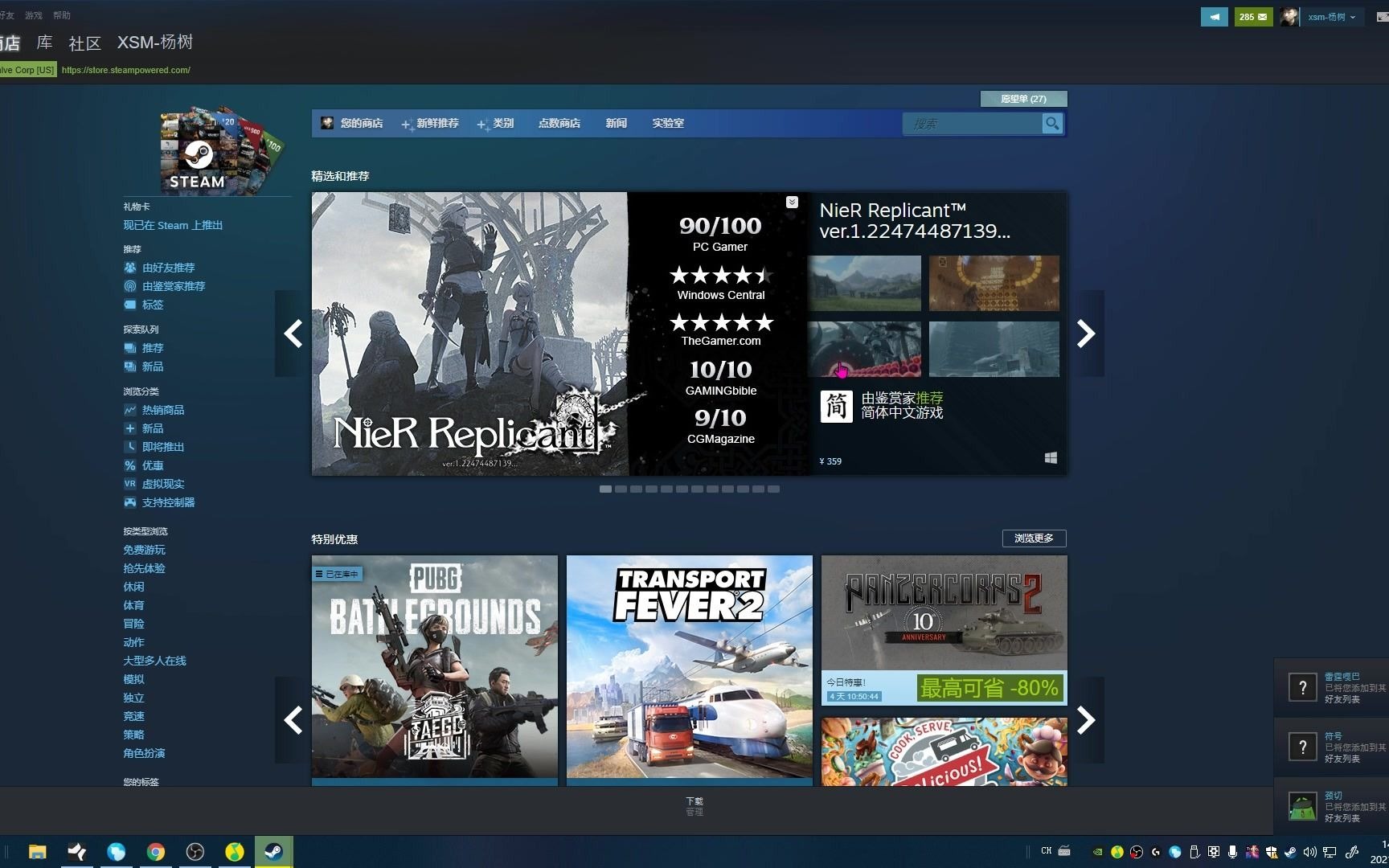Screen dimensions: 1389x868
Task: Click the NieR Replicant main capsule artwork
Action: pyautogui.click(x=559, y=334)
